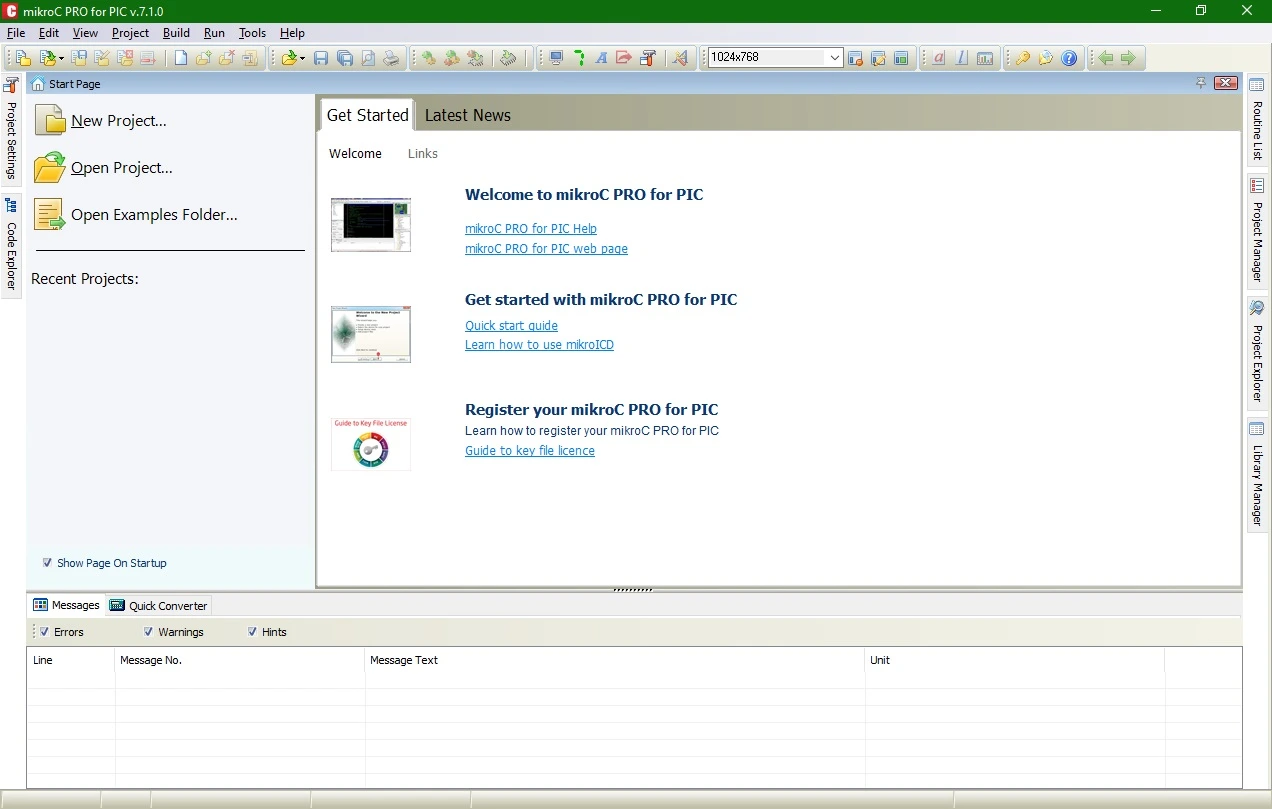Image resolution: width=1272 pixels, height=809 pixels.
Task: Uncheck the Errors filter checkbox
Action: tap(44, 632)
